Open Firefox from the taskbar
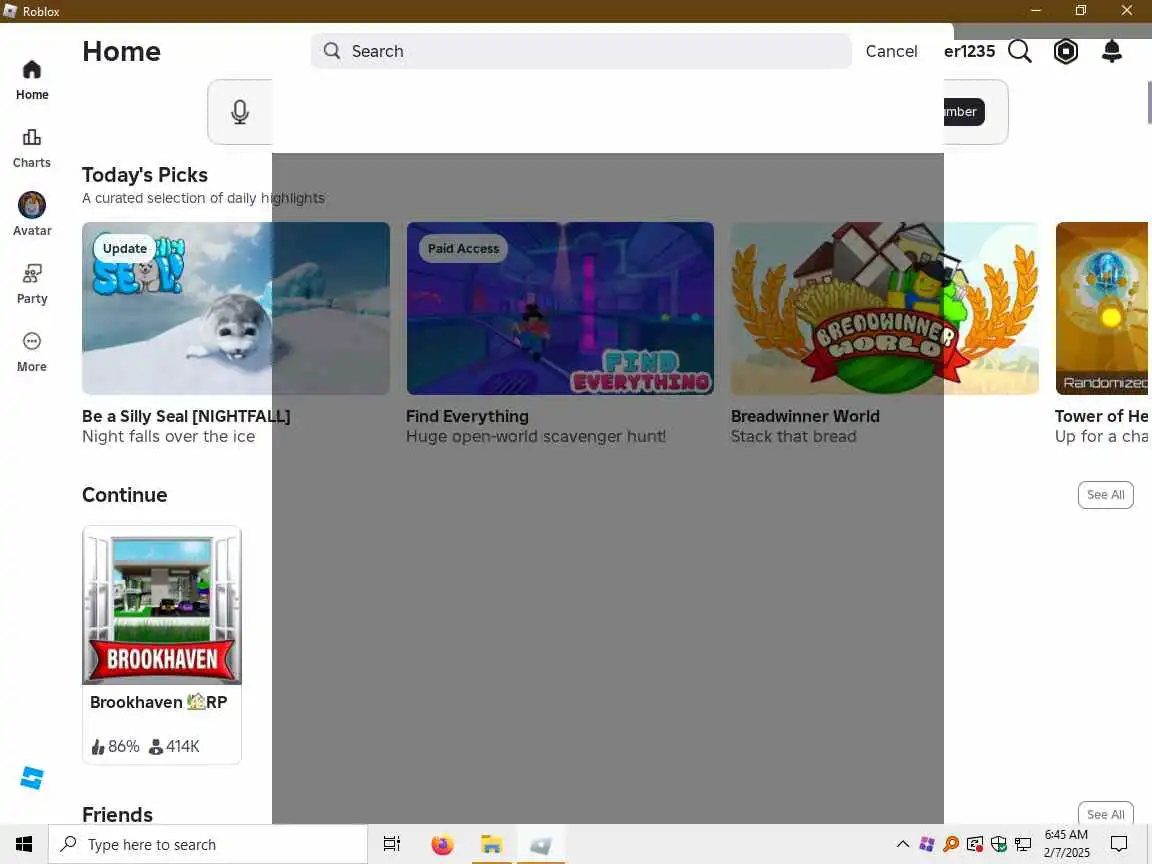This screenshot has height=864, width=1152. click(442, 844)
